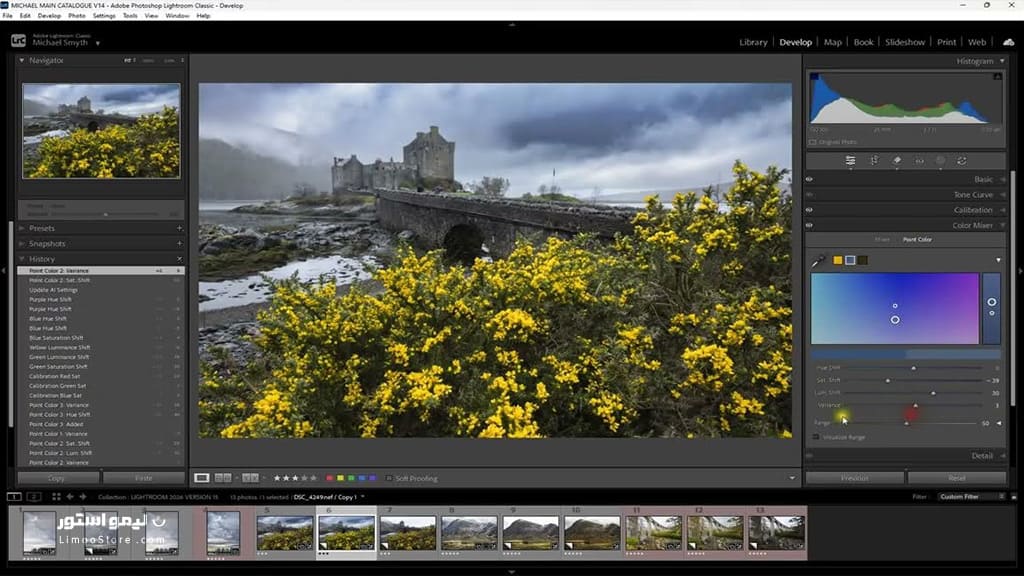Expand the Snapshots panel

click(x=22, y=244)
